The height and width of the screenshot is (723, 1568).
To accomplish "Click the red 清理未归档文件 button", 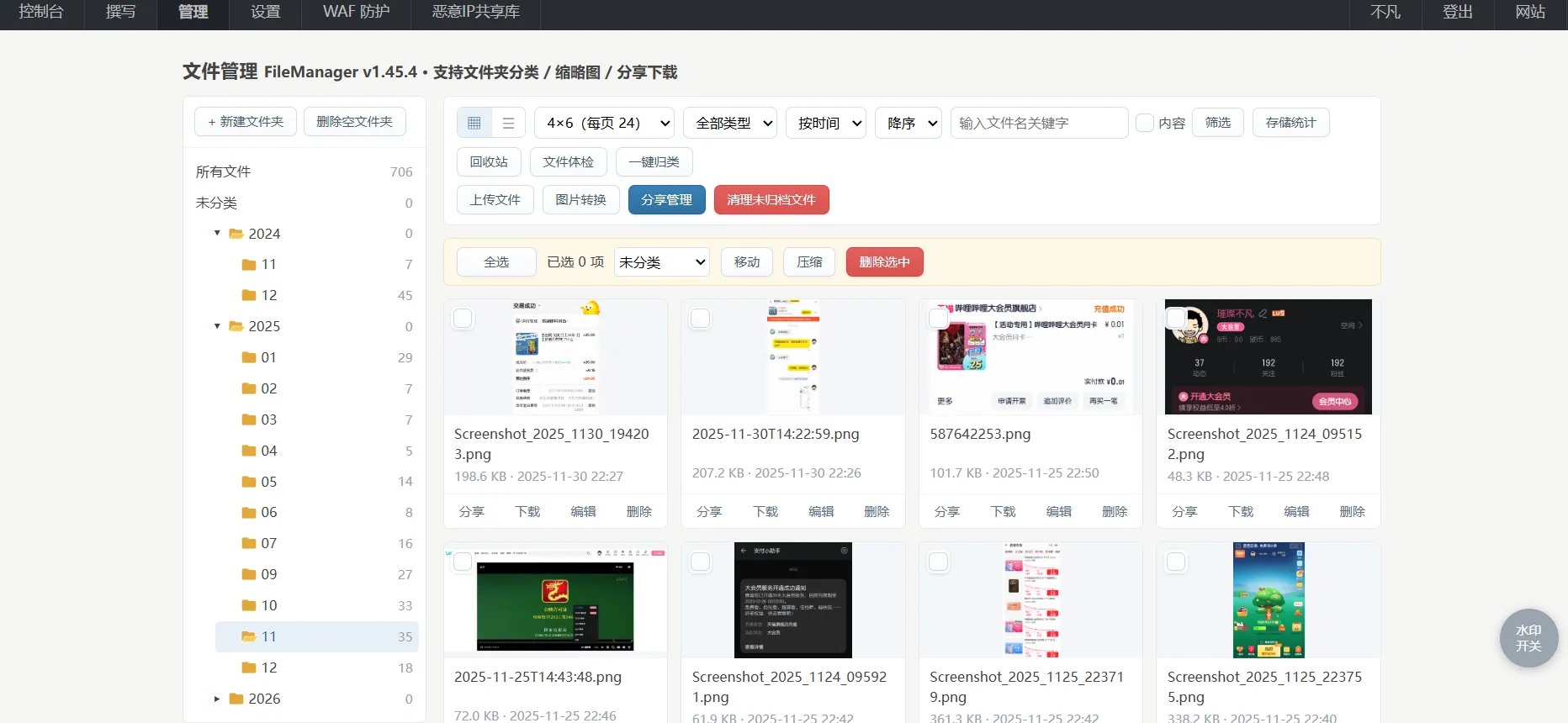I will coord(771,200).
